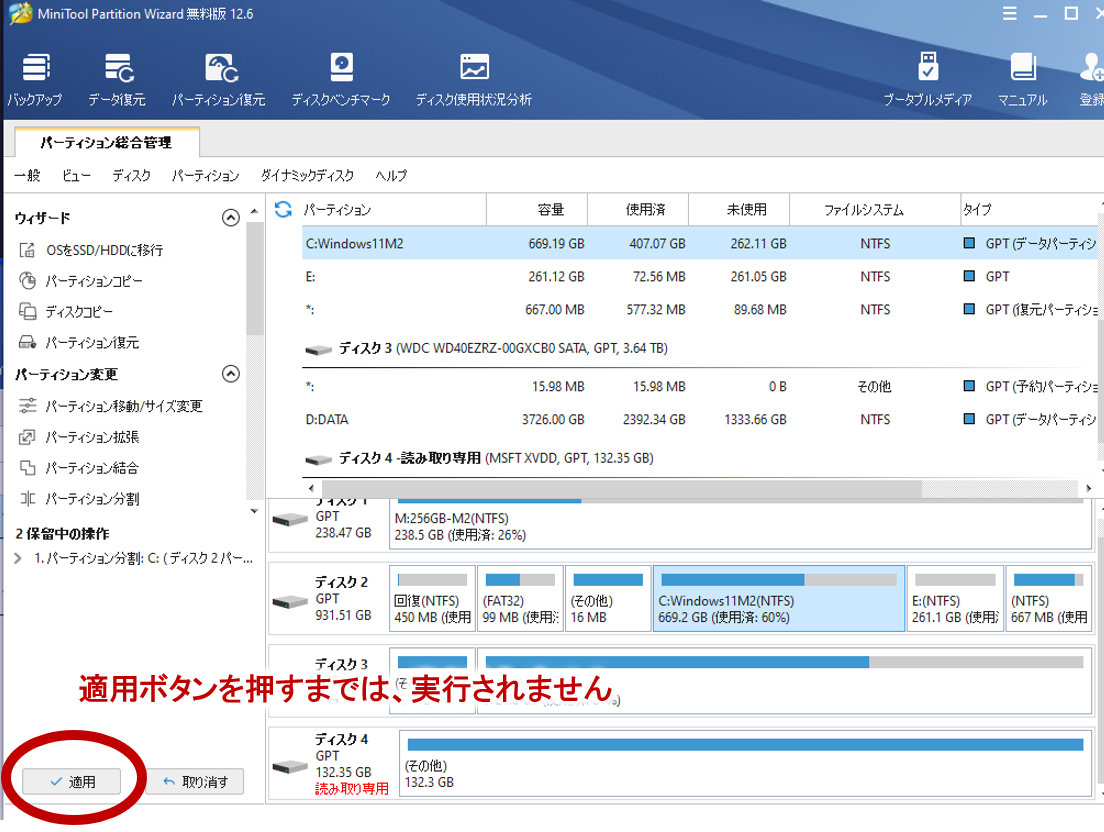Image resolution: width=1104 pixels, height=832 pixels.
Task: Click (その他) 132.3 GB block on disk 4
Action: pyautogui.click(x=745, y=764)
